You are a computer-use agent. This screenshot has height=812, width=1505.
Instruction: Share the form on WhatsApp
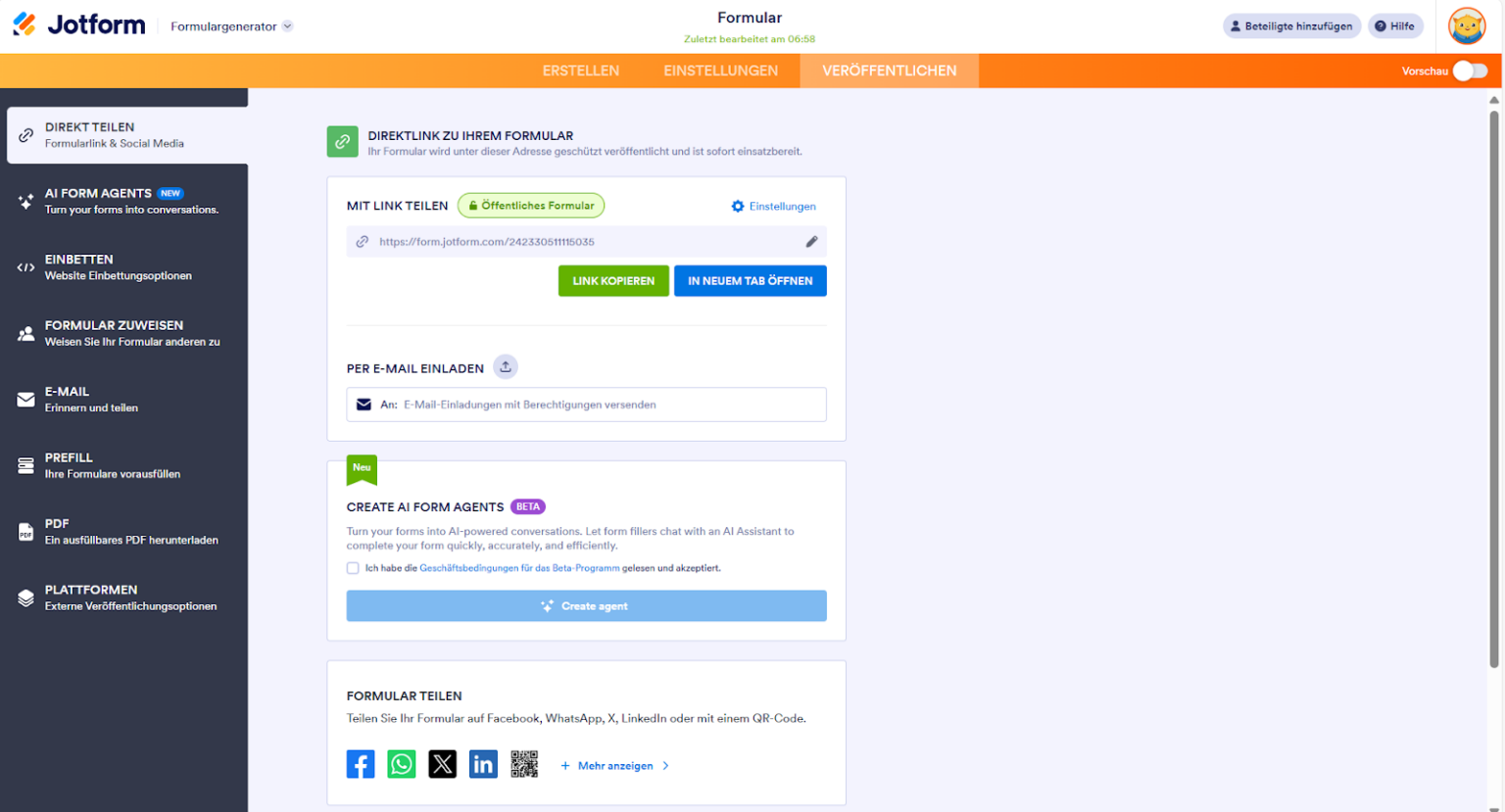coord(402,764)
